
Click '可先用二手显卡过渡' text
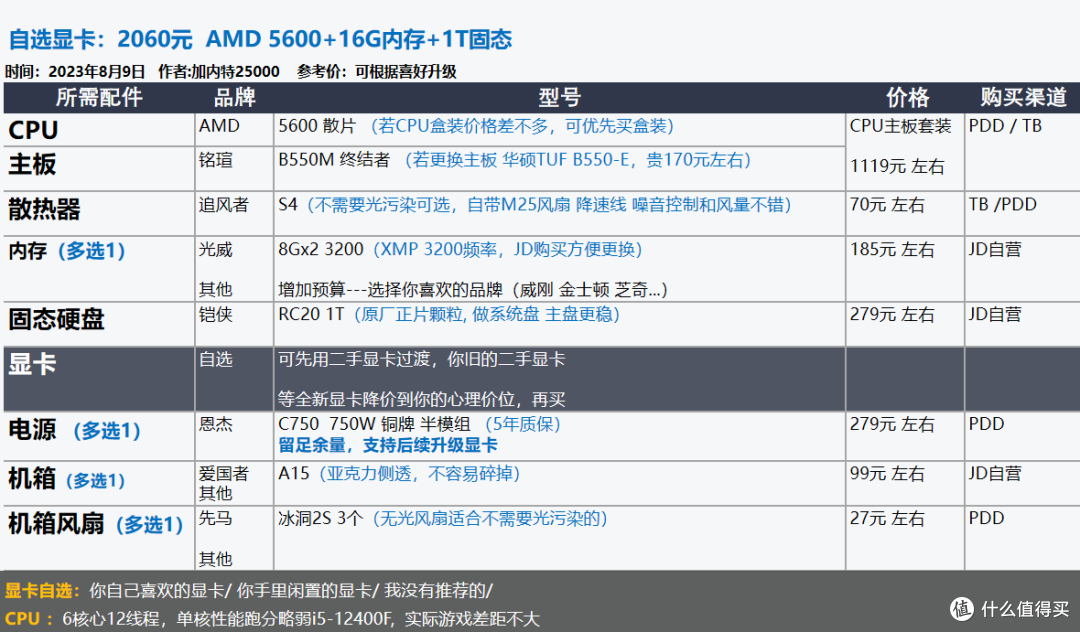click(354, 359)
